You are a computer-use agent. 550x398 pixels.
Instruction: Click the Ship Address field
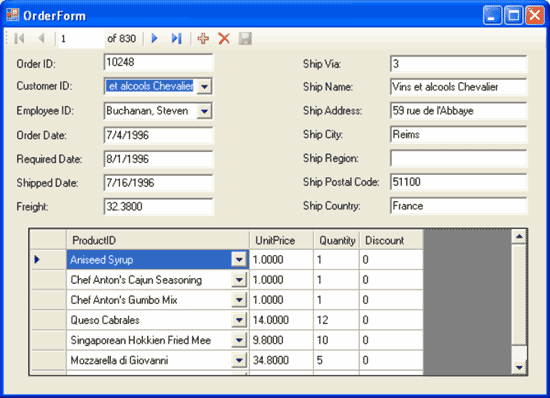click(x=458, y=111)
